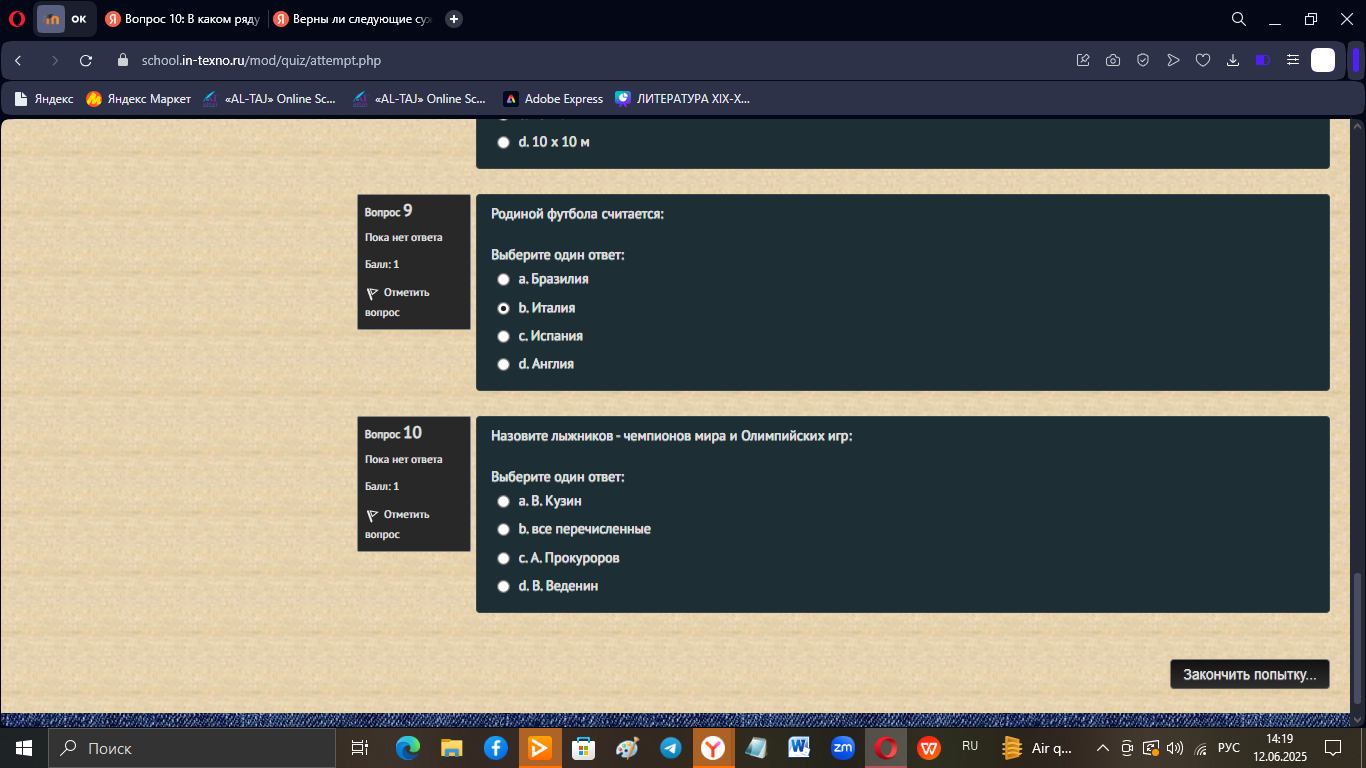Click the browser address bar URL

tap(261, 60)
